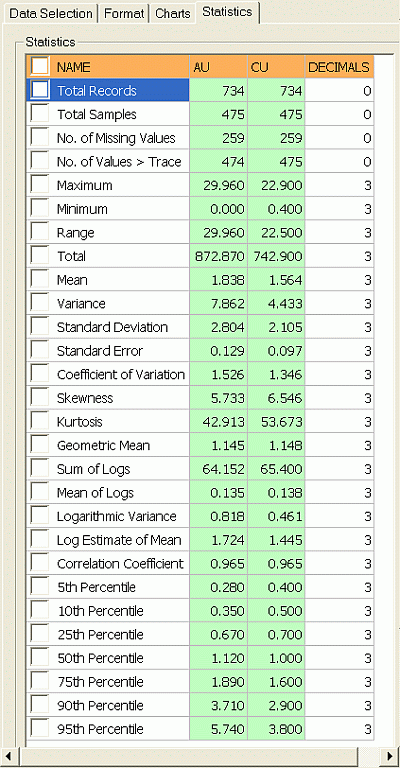Tick the Standard Deviation checkbox

pos(40,327)
